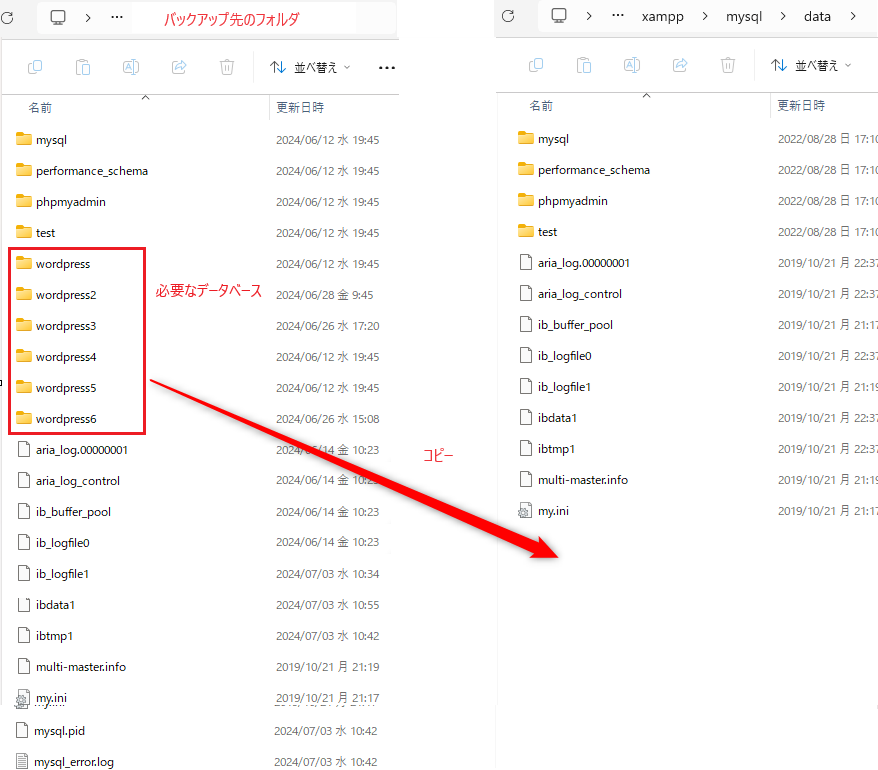Click the share icon in right window toolbar
The image size is (878, 770).
[680, 65]
